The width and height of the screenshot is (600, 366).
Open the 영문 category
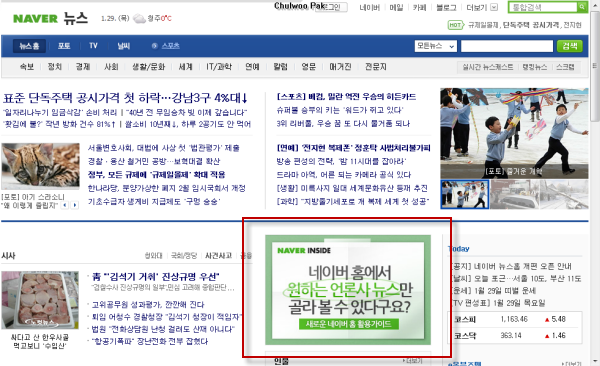click(x=308, y=67)
